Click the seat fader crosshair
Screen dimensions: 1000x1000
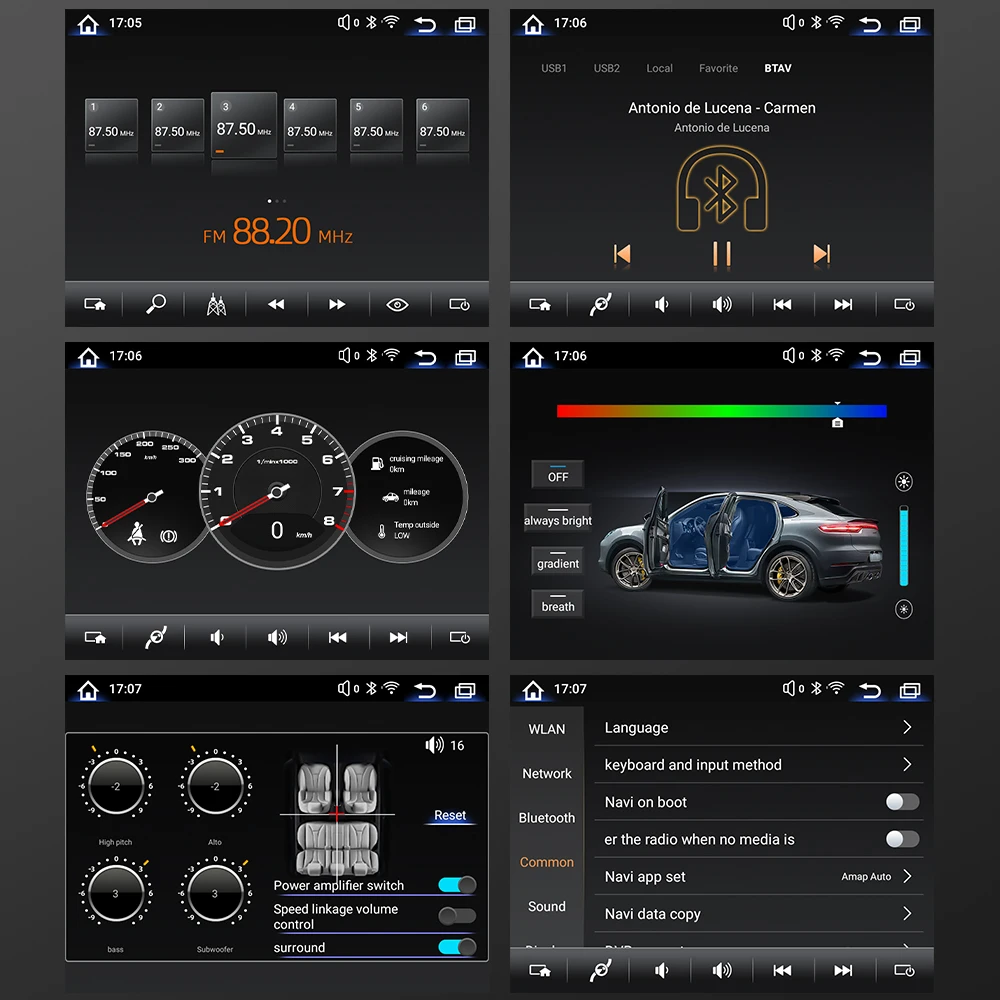tap(337, 814)
